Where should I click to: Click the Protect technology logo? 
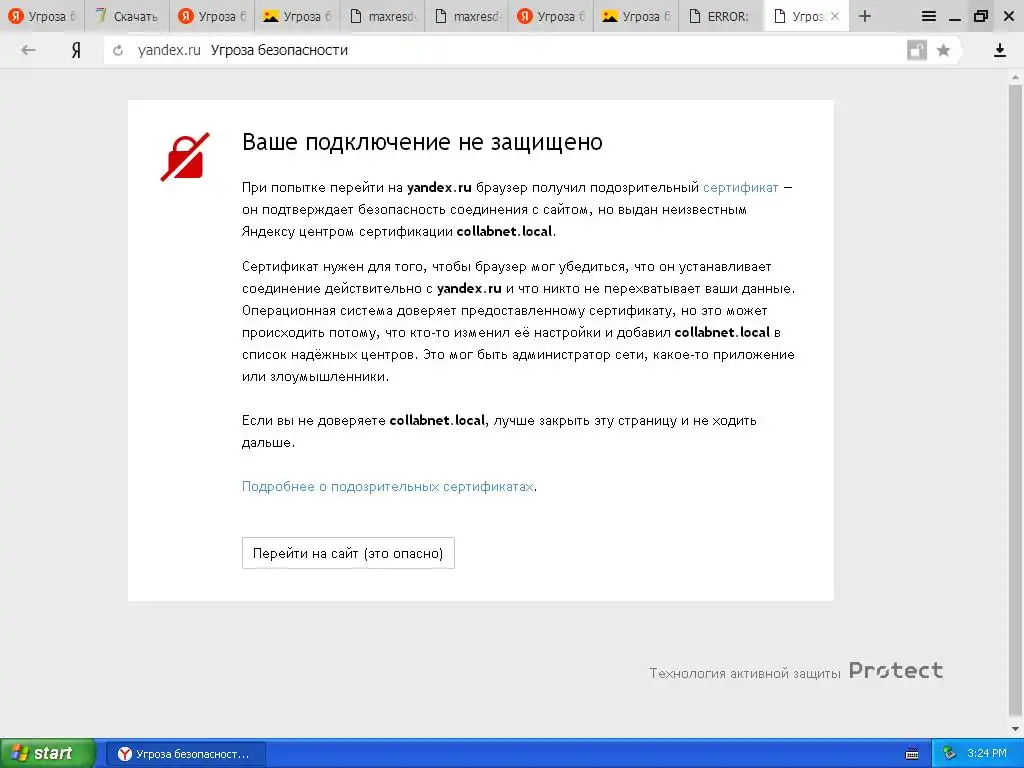(895, 671)
